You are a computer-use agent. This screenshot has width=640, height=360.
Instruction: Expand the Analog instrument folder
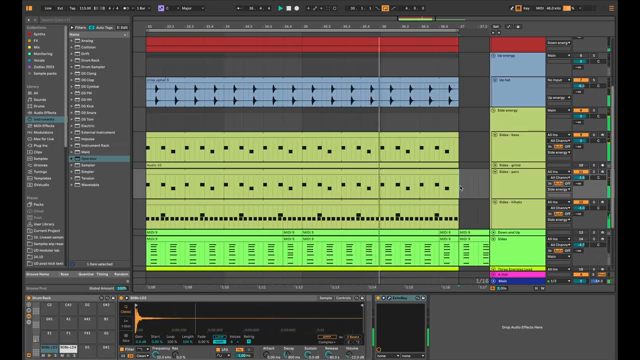tap(72, 41)
